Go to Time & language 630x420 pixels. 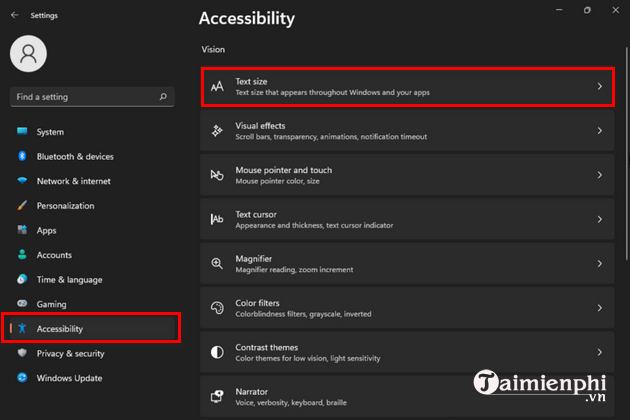click(92, 279)
